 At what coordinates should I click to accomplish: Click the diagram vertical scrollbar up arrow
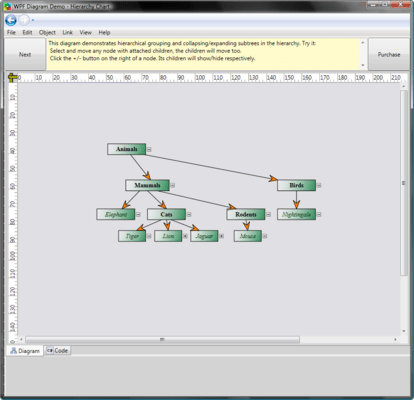coord(404,87)
